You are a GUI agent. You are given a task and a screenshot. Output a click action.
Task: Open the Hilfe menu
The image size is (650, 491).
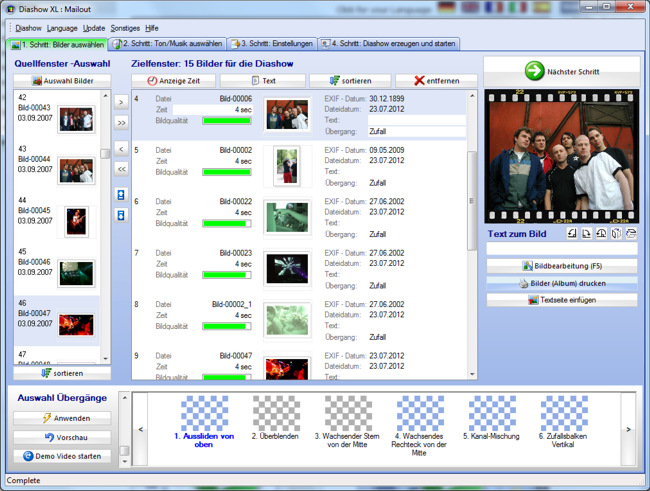click(152, 28)
